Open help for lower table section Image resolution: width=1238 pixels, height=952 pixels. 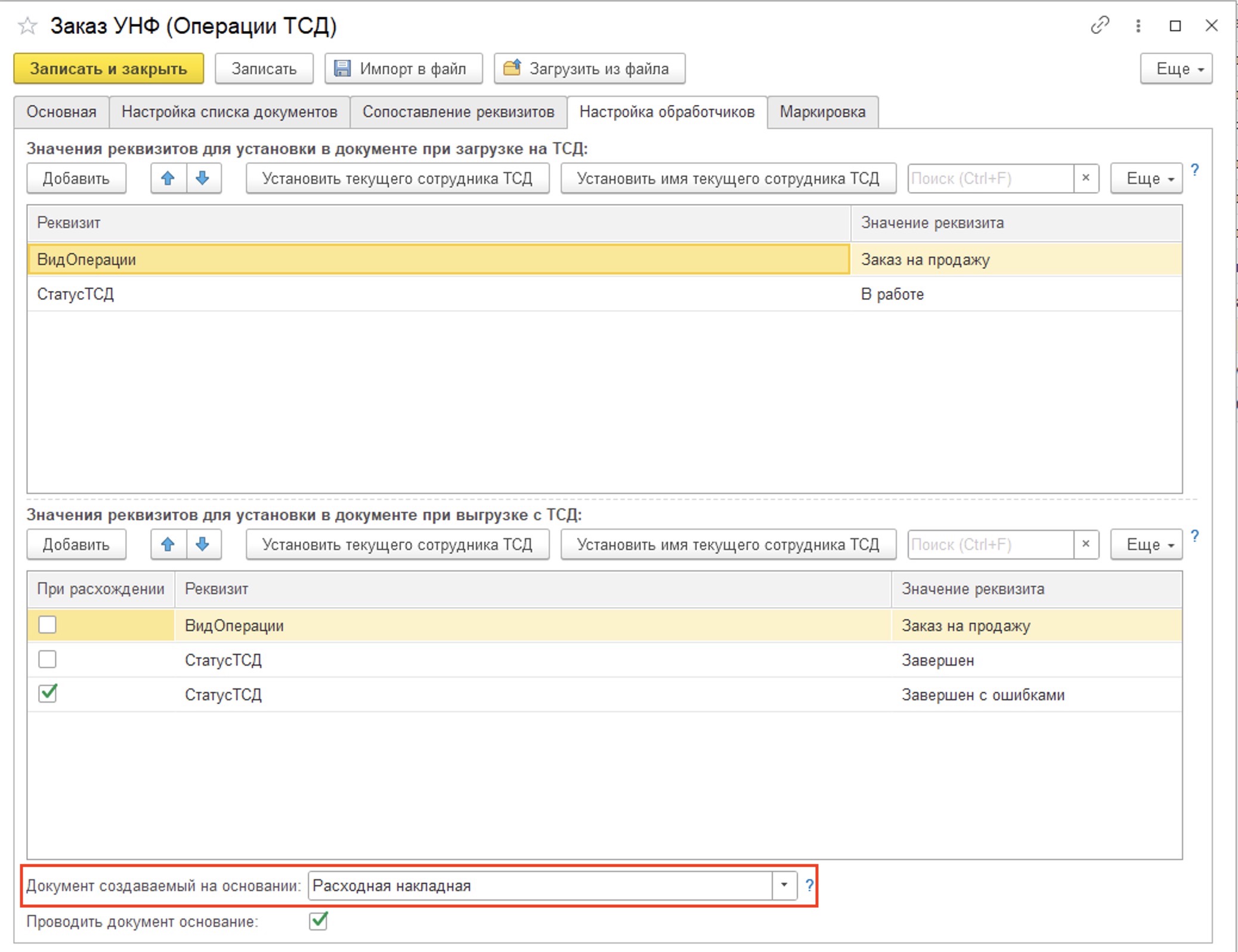[x=1195, y=537]
